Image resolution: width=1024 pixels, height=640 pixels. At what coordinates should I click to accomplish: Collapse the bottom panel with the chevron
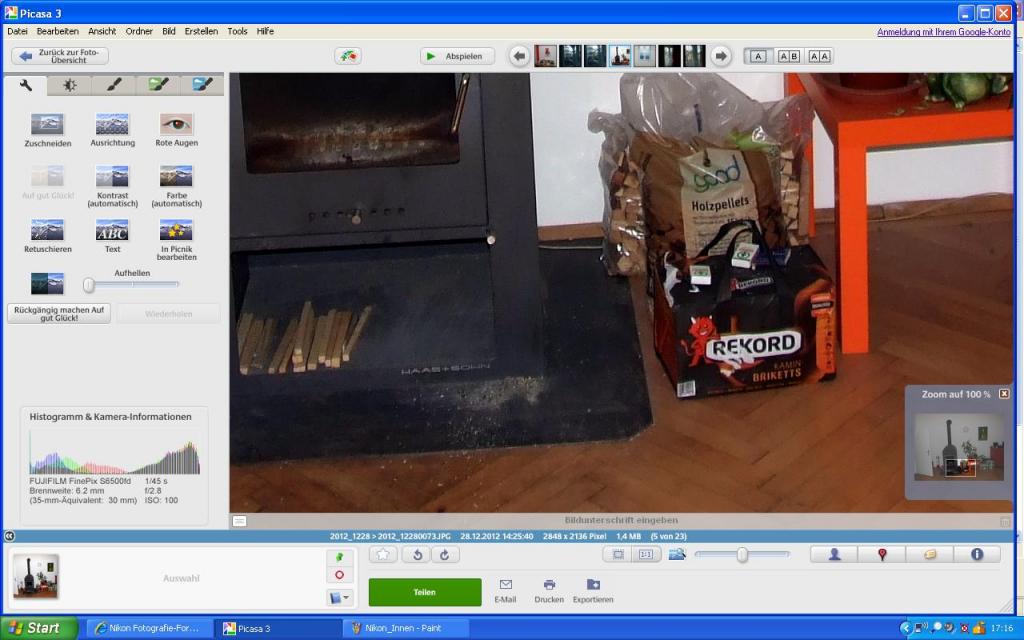[9, 536]
